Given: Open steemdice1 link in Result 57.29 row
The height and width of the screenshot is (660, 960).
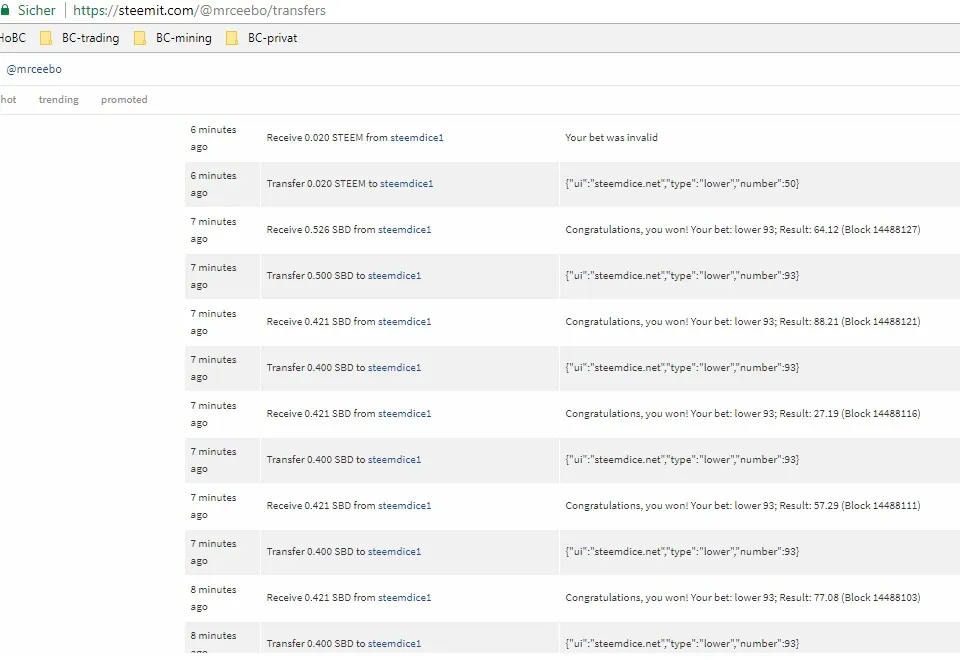Looking at the screenshot, I should [x=405, y=505].
